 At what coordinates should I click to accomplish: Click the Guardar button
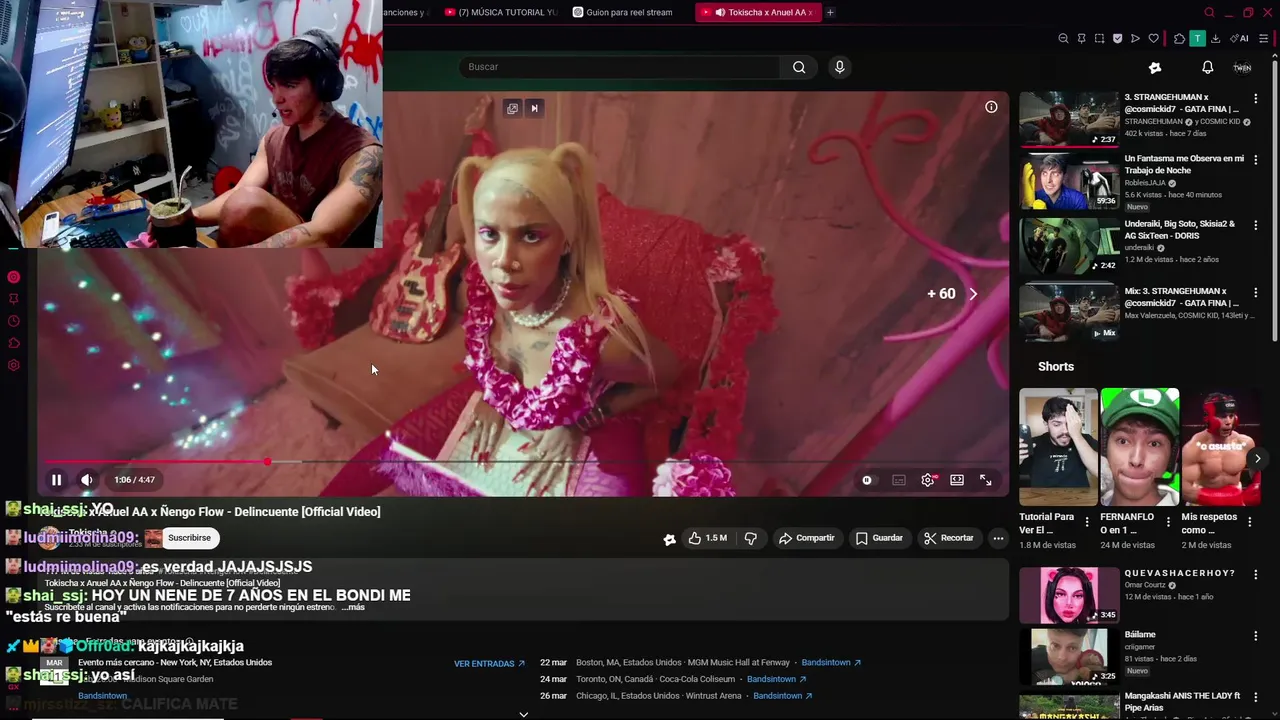[x=879, y=538]
